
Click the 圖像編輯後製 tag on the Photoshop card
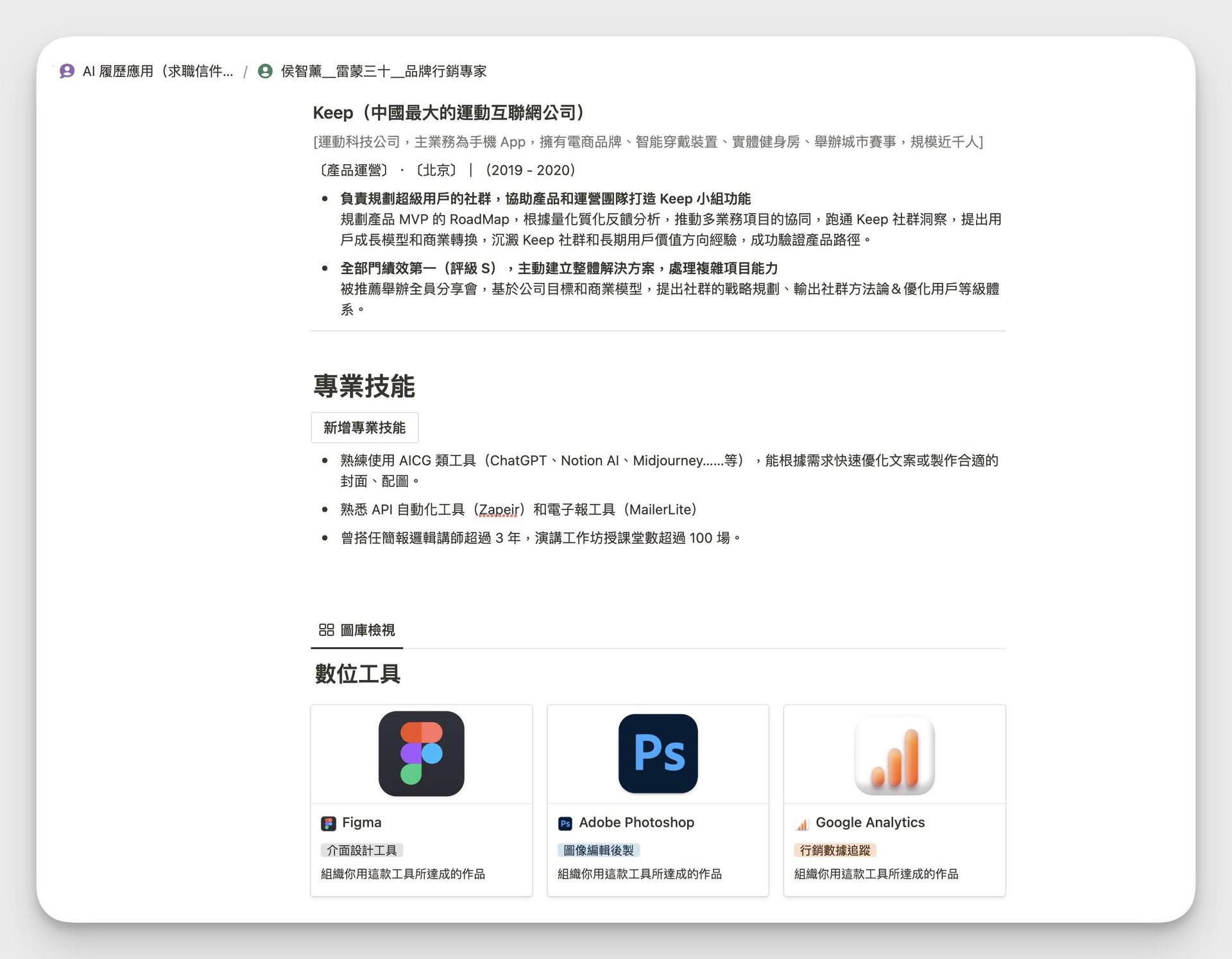598,851
